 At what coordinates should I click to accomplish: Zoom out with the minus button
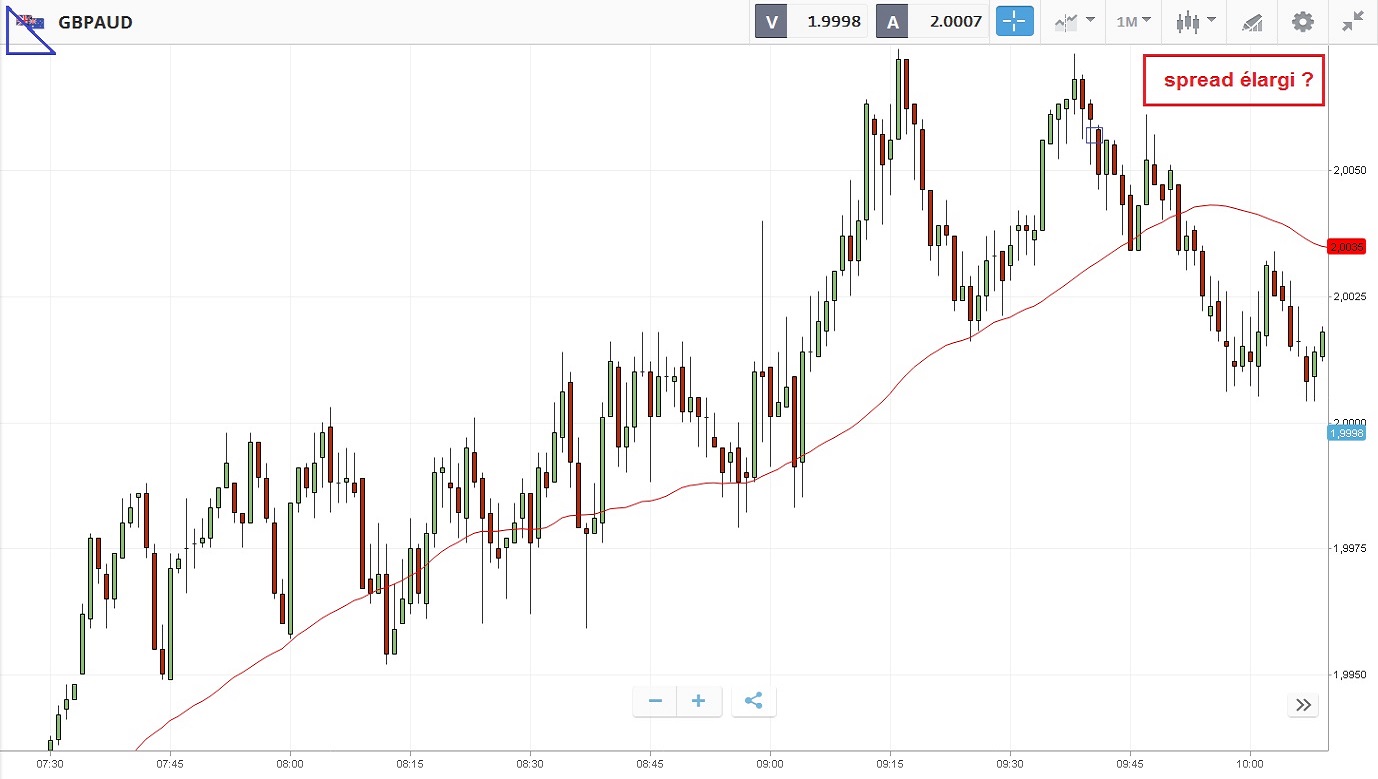655,701
